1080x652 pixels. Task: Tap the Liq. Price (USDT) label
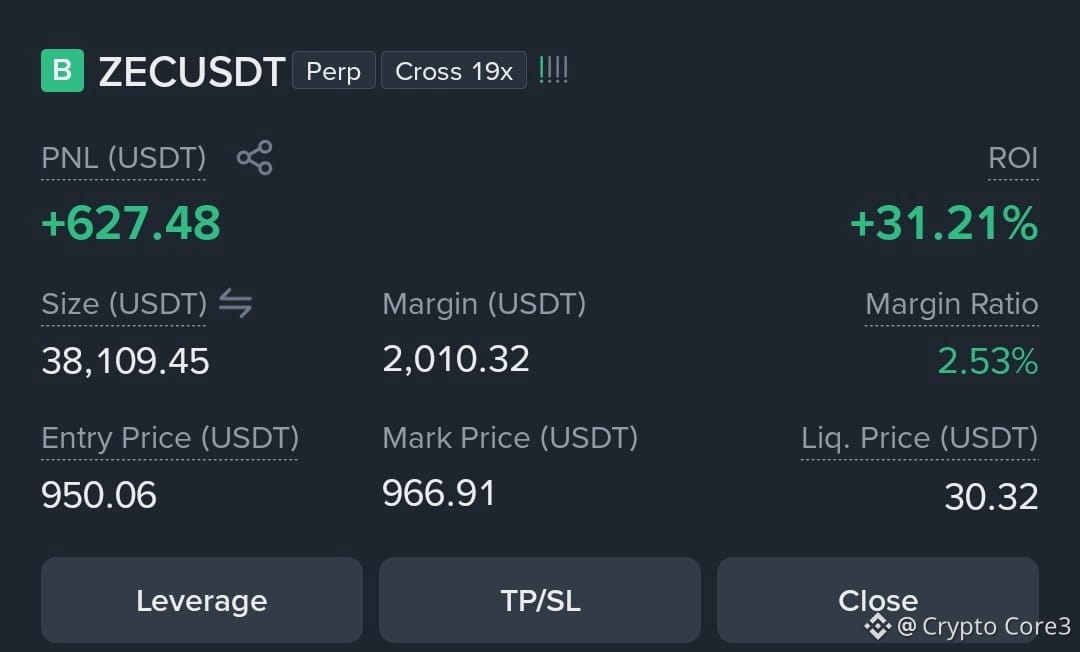coord(920,438)
